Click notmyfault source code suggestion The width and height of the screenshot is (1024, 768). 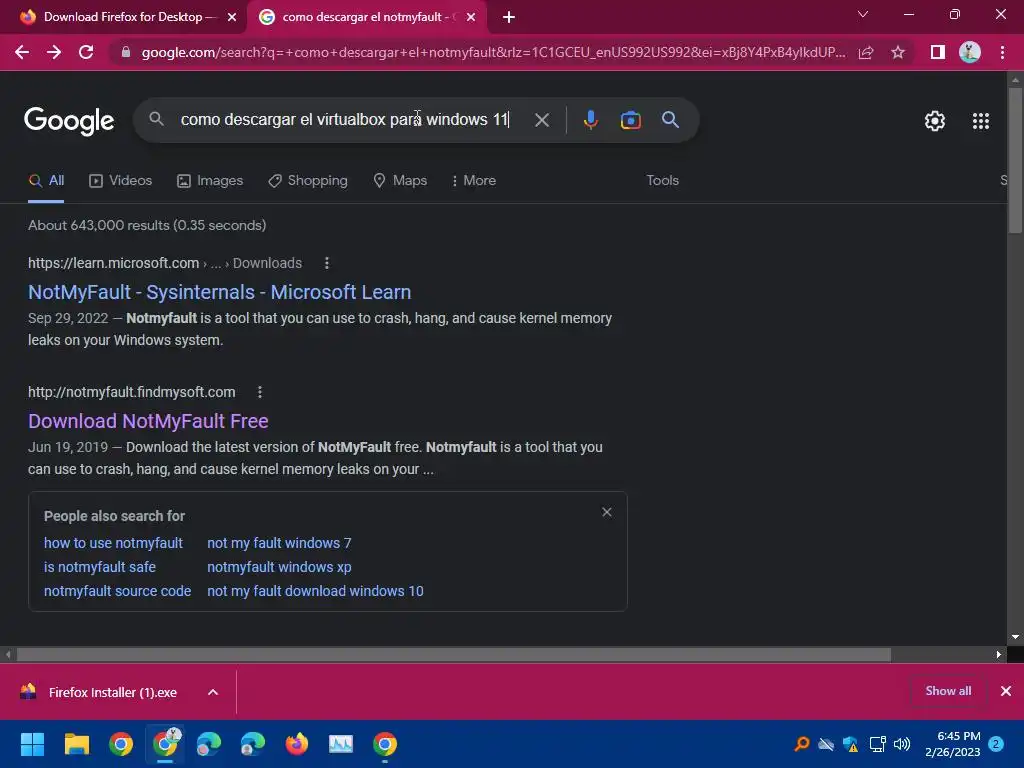[118, 591]
